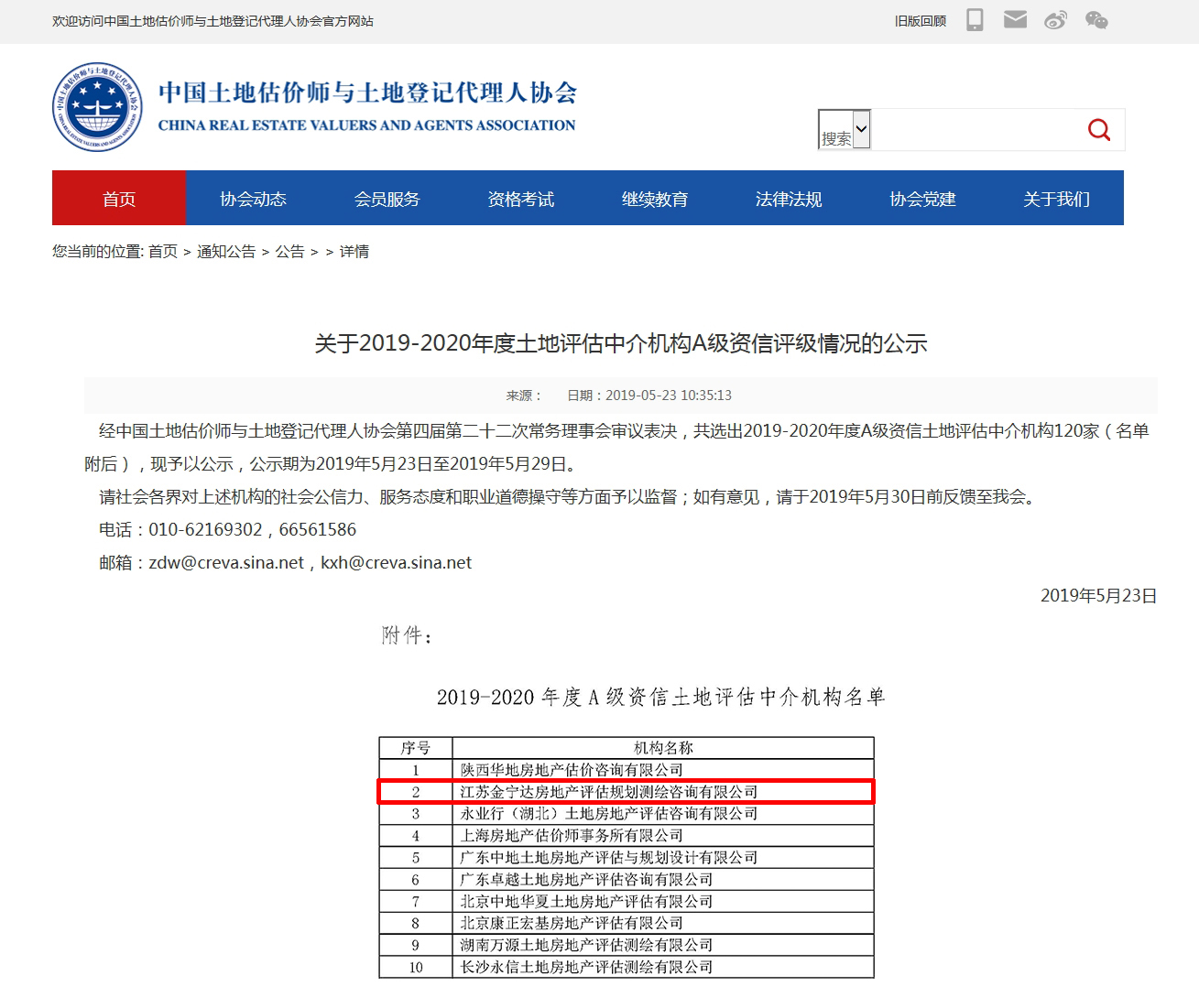1199x1008 pixels.
Task: Click the 机构名称 column header
Action: pos(663,748)
